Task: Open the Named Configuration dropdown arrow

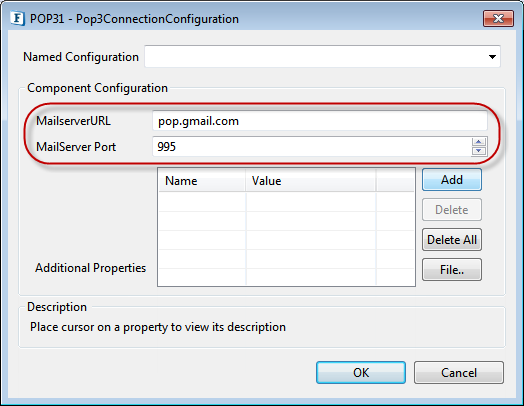Action: 492,57
